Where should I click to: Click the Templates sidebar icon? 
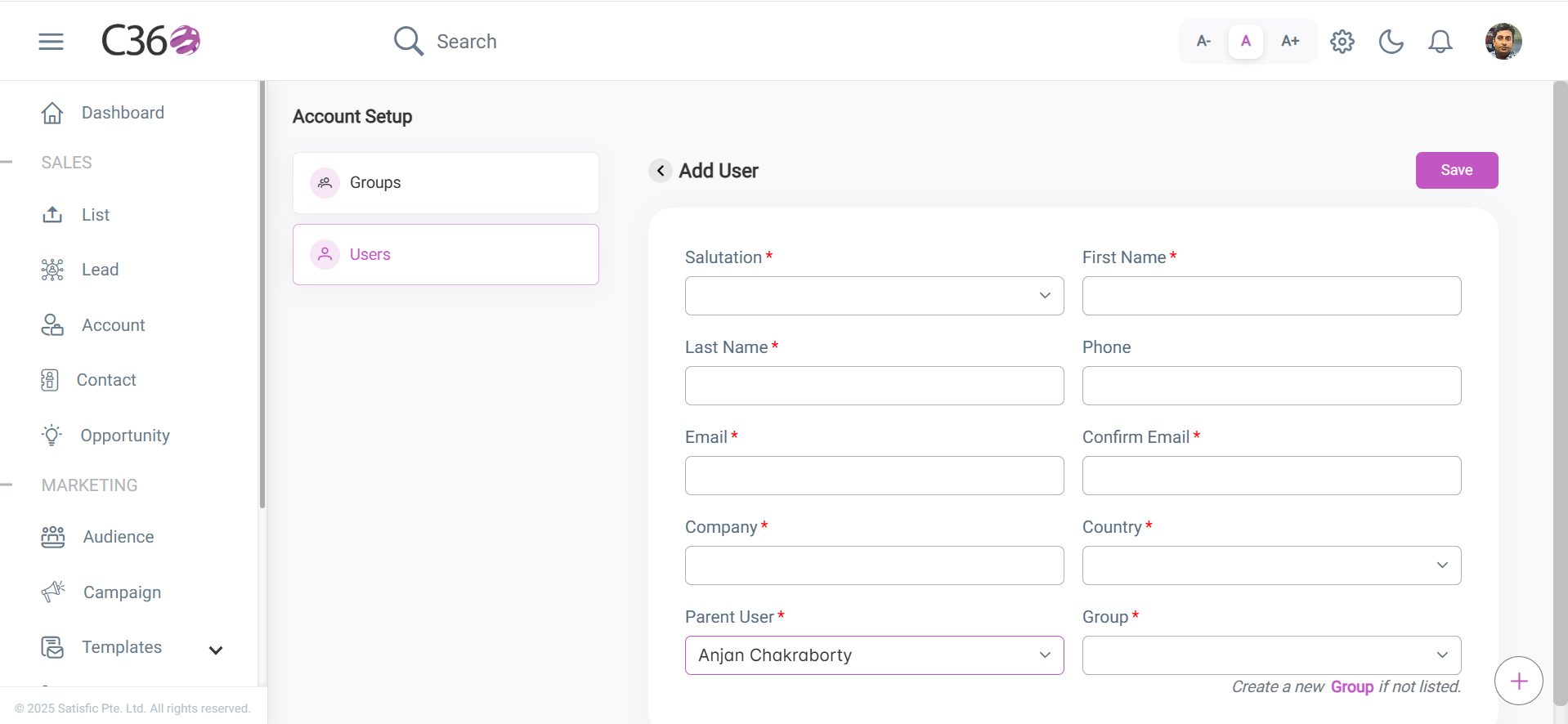(52, 647)
